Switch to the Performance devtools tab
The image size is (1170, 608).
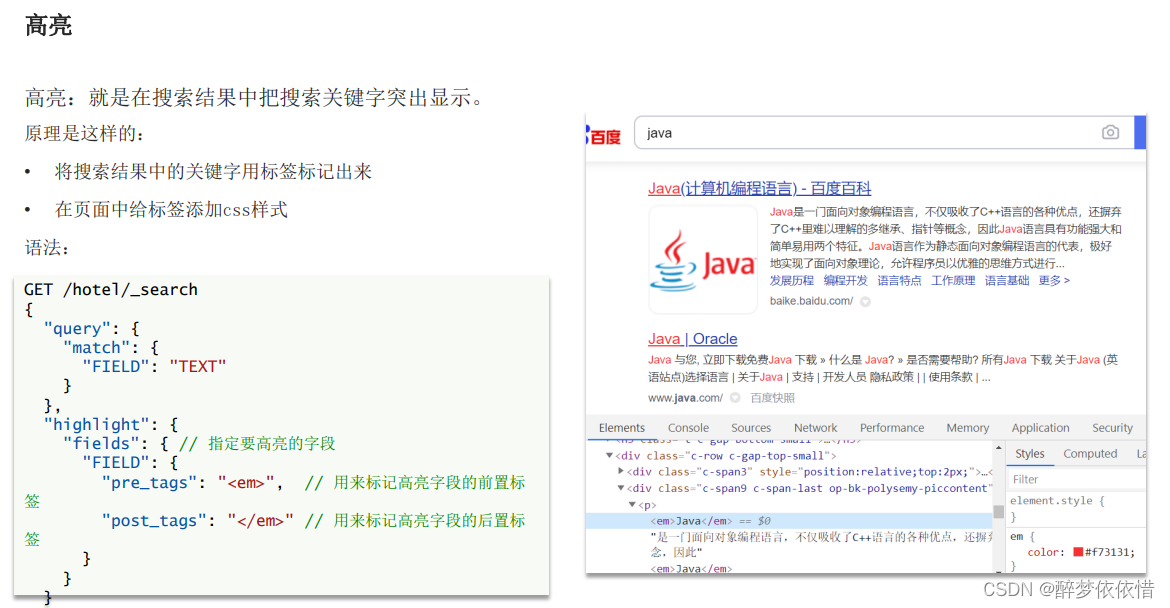pyautogui.click(x=892, y=427)
